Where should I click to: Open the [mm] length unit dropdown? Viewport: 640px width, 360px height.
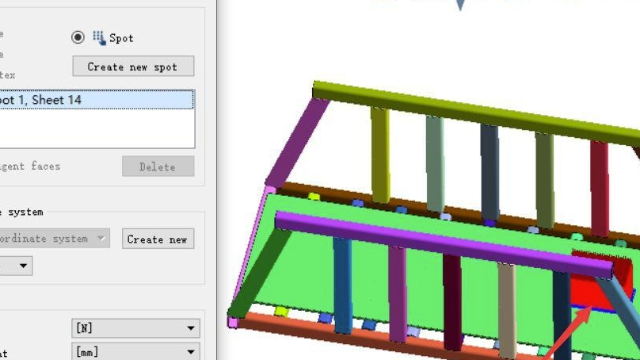point(136,351)
